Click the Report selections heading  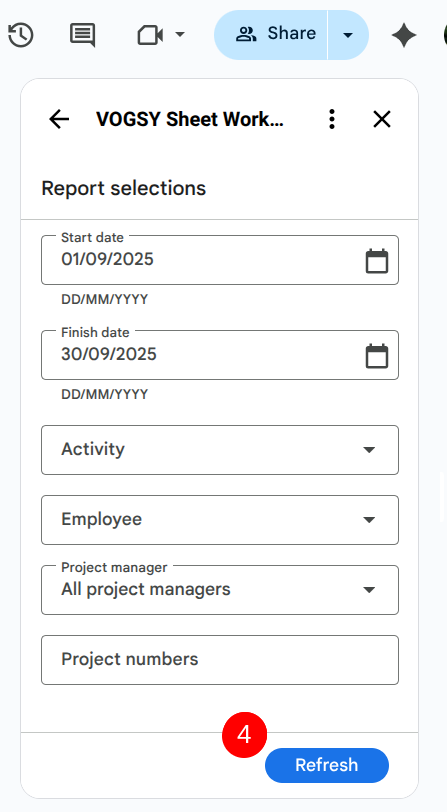click(124, 188)
